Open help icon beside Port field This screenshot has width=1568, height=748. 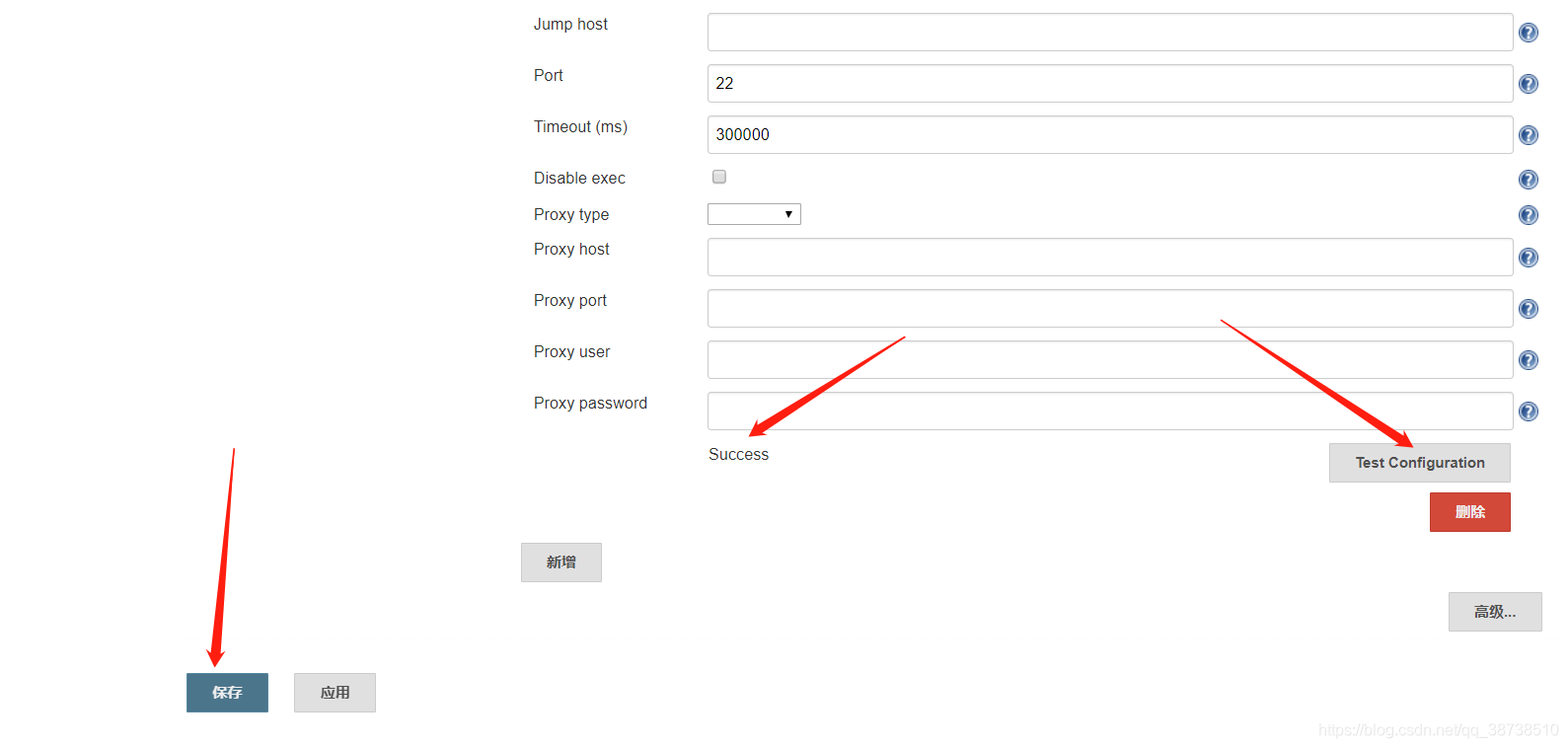[1529, 84]
